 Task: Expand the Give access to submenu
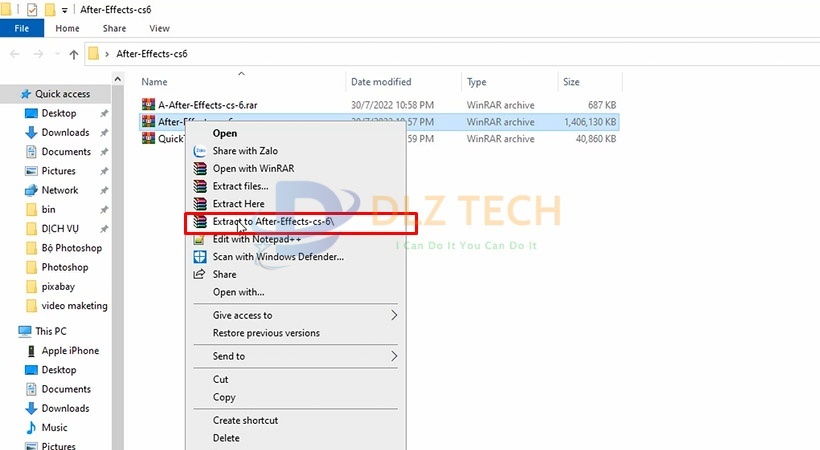(x=394, y=315)
